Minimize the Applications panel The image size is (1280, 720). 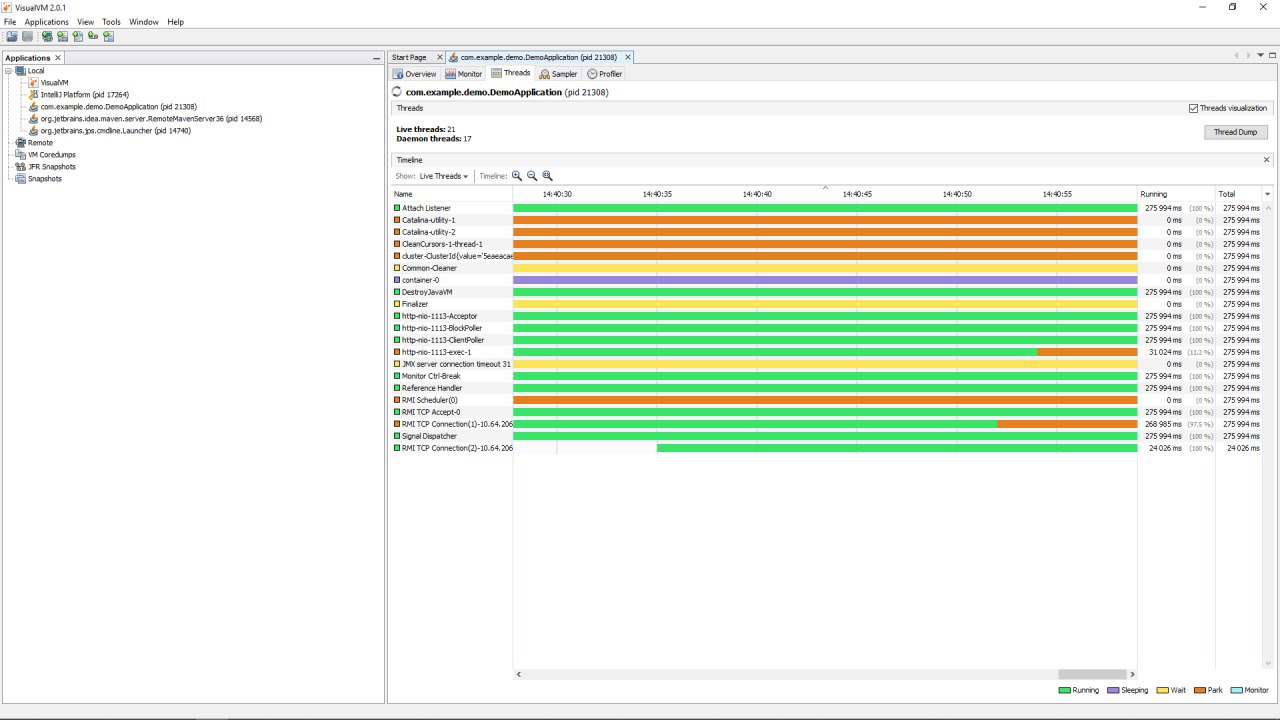376,58
